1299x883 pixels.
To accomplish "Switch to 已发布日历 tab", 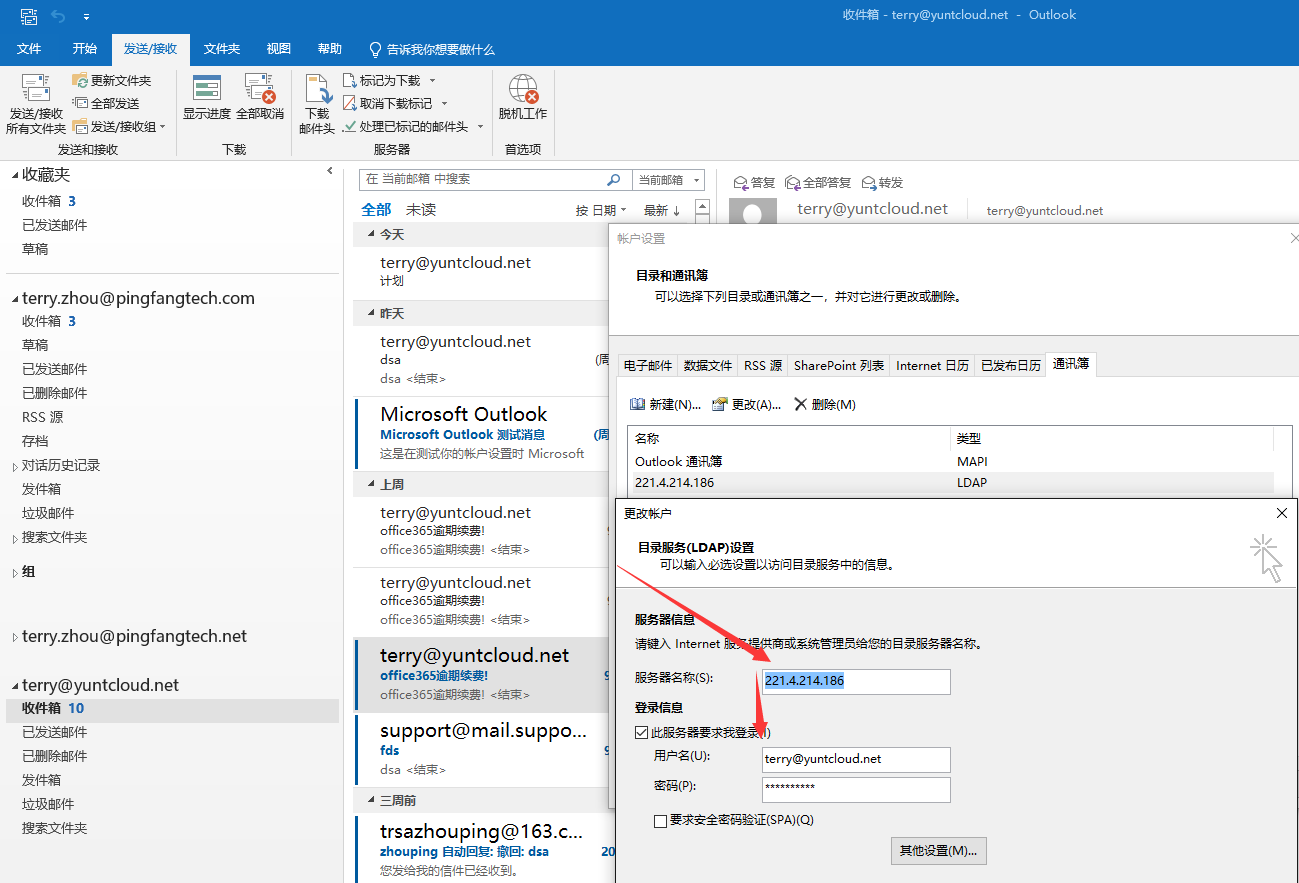I will (1011, 366).
